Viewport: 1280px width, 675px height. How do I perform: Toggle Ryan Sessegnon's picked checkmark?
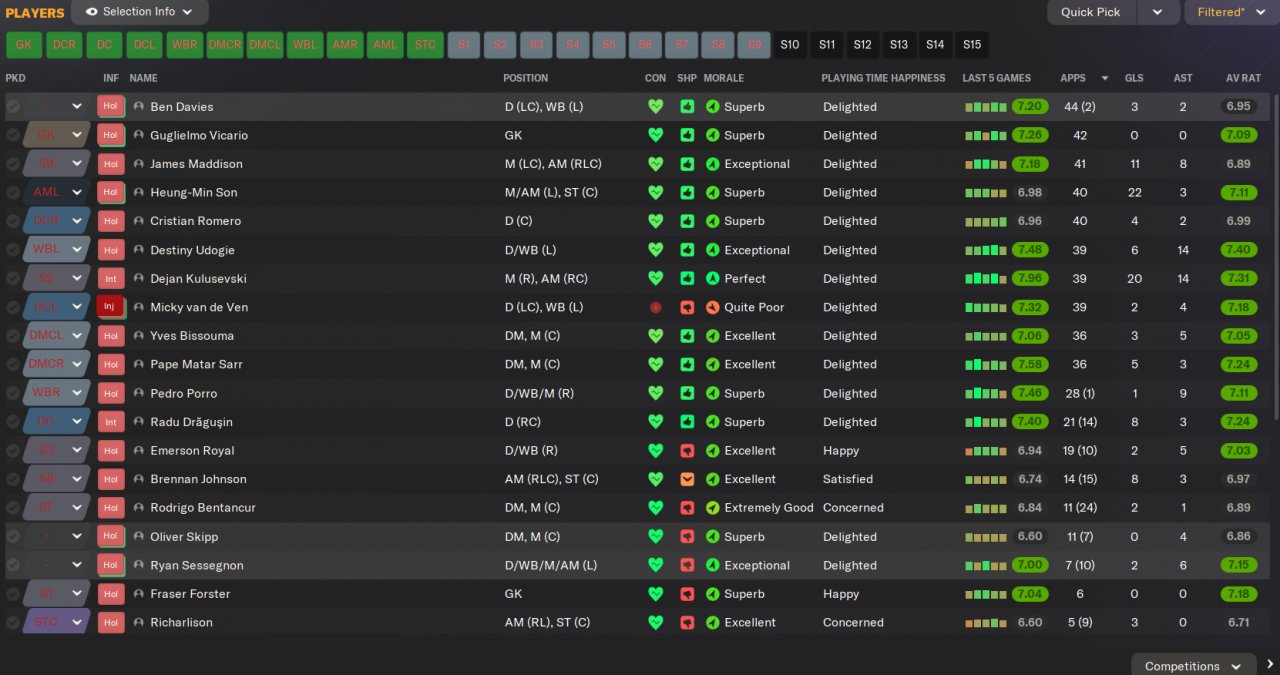point(13,565)
